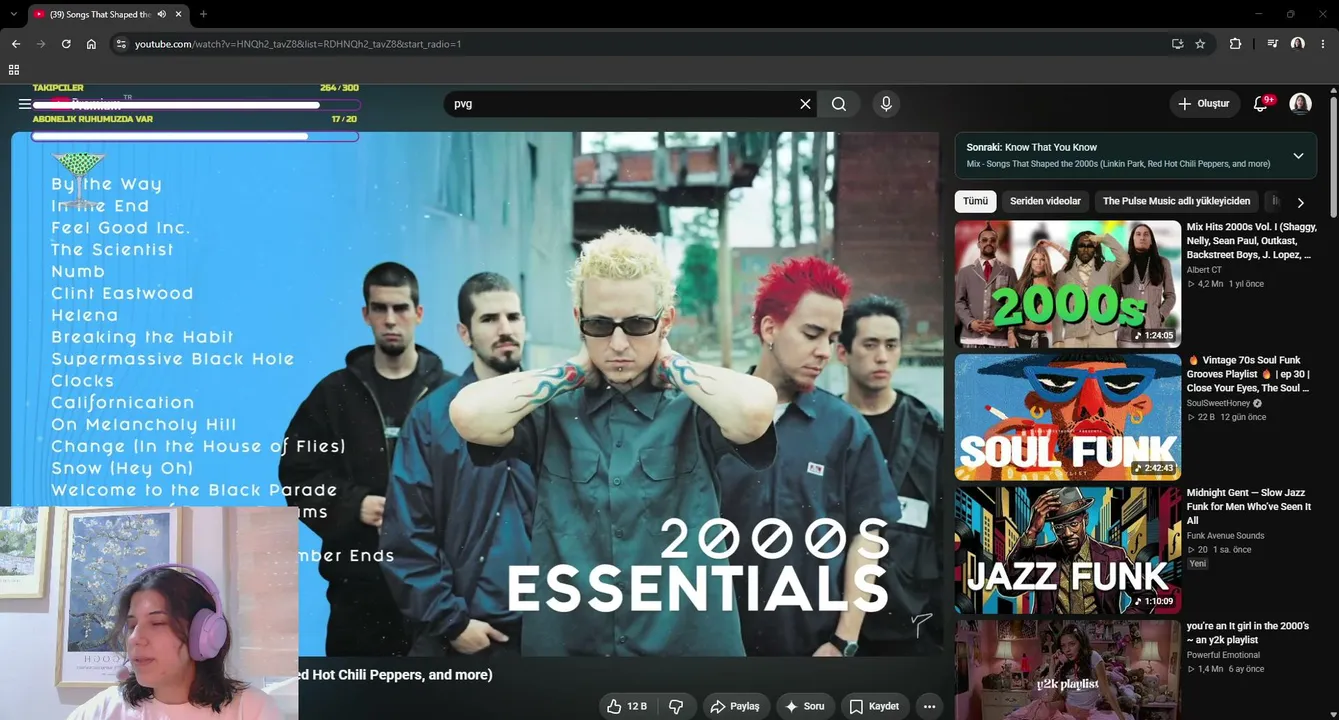Open the browser home page
Viewport: 1339px width, 720px height.
91,44
